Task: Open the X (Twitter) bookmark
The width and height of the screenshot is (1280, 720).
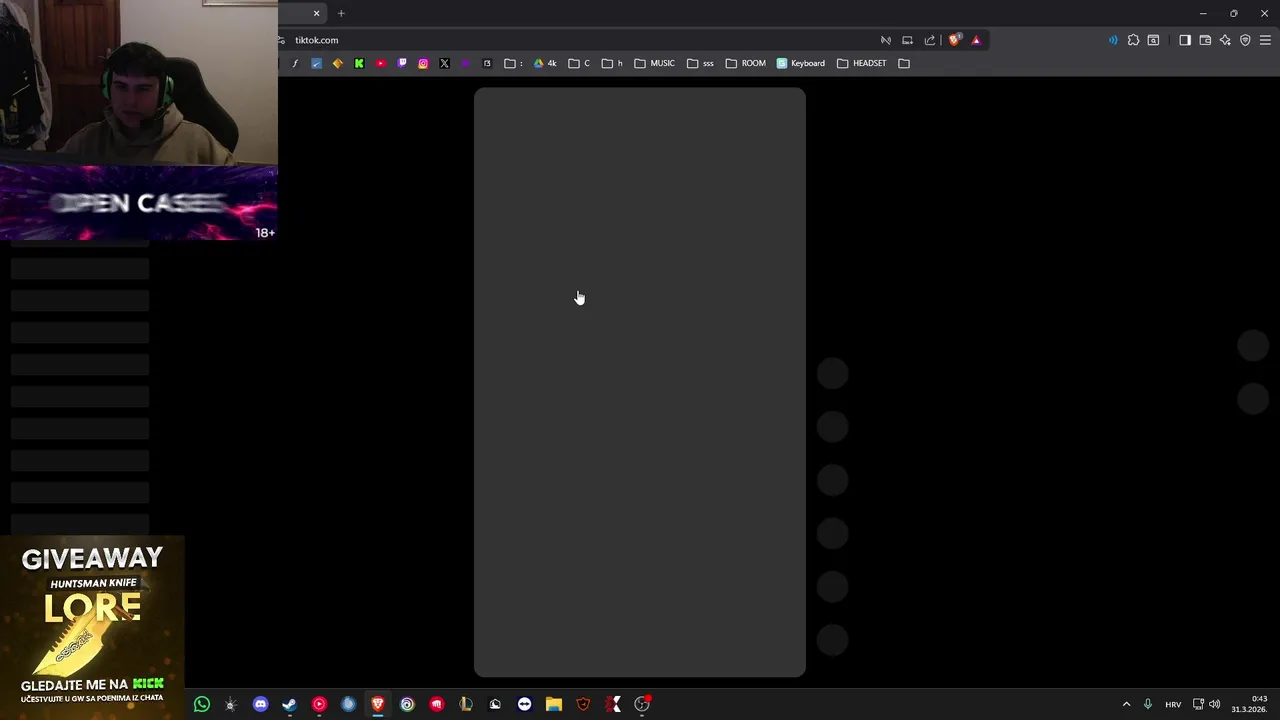Action: coord(444,63)
